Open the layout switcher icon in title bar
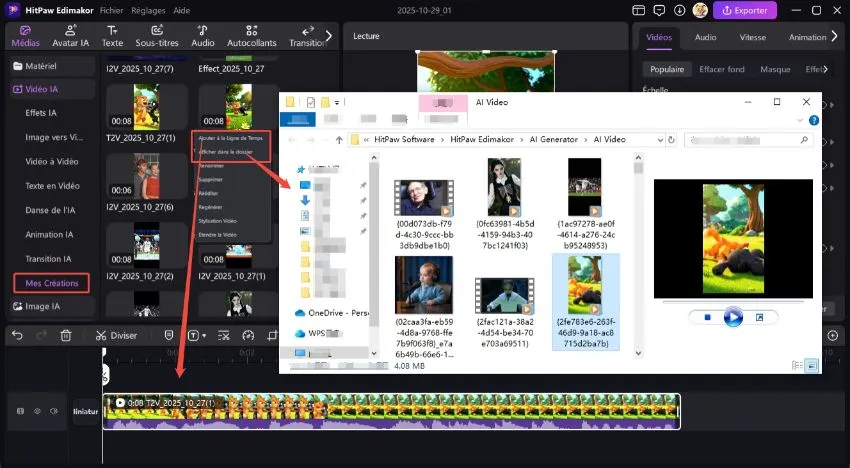 click(640, 10)
